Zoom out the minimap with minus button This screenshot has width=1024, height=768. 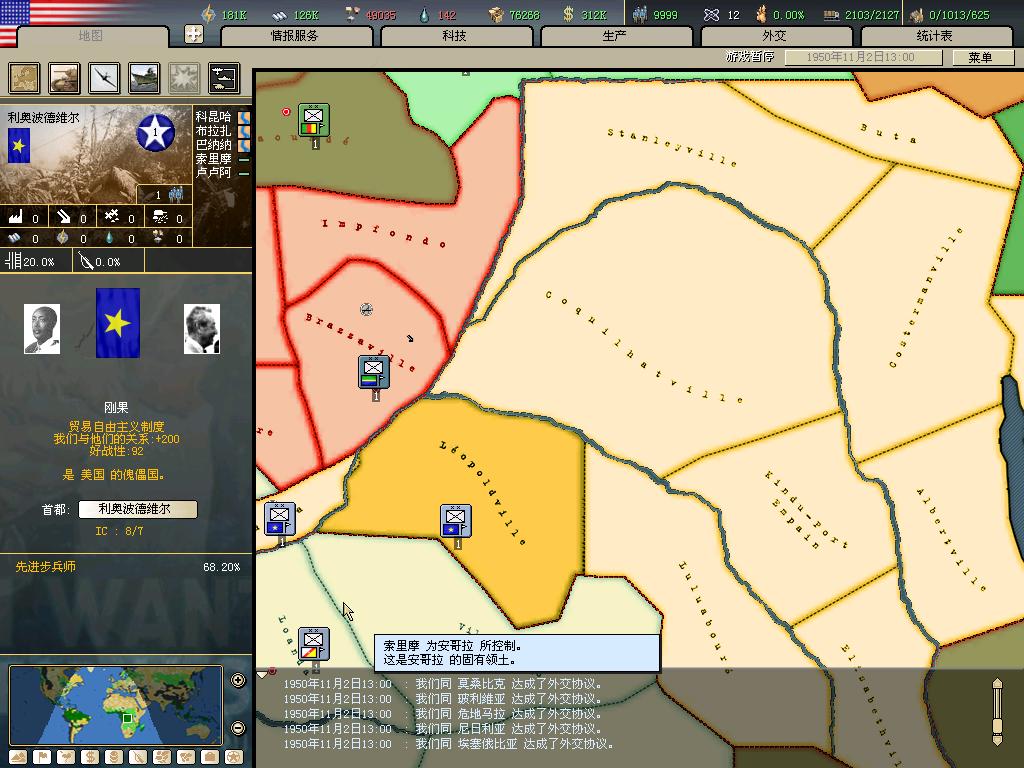[x=238, y=728]
